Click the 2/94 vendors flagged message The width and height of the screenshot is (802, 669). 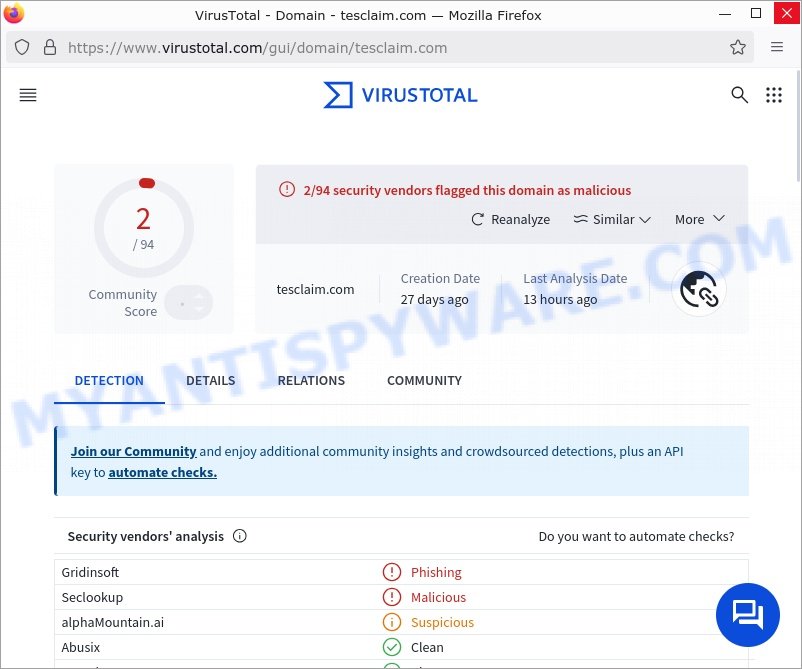click(x=467, y=190)
